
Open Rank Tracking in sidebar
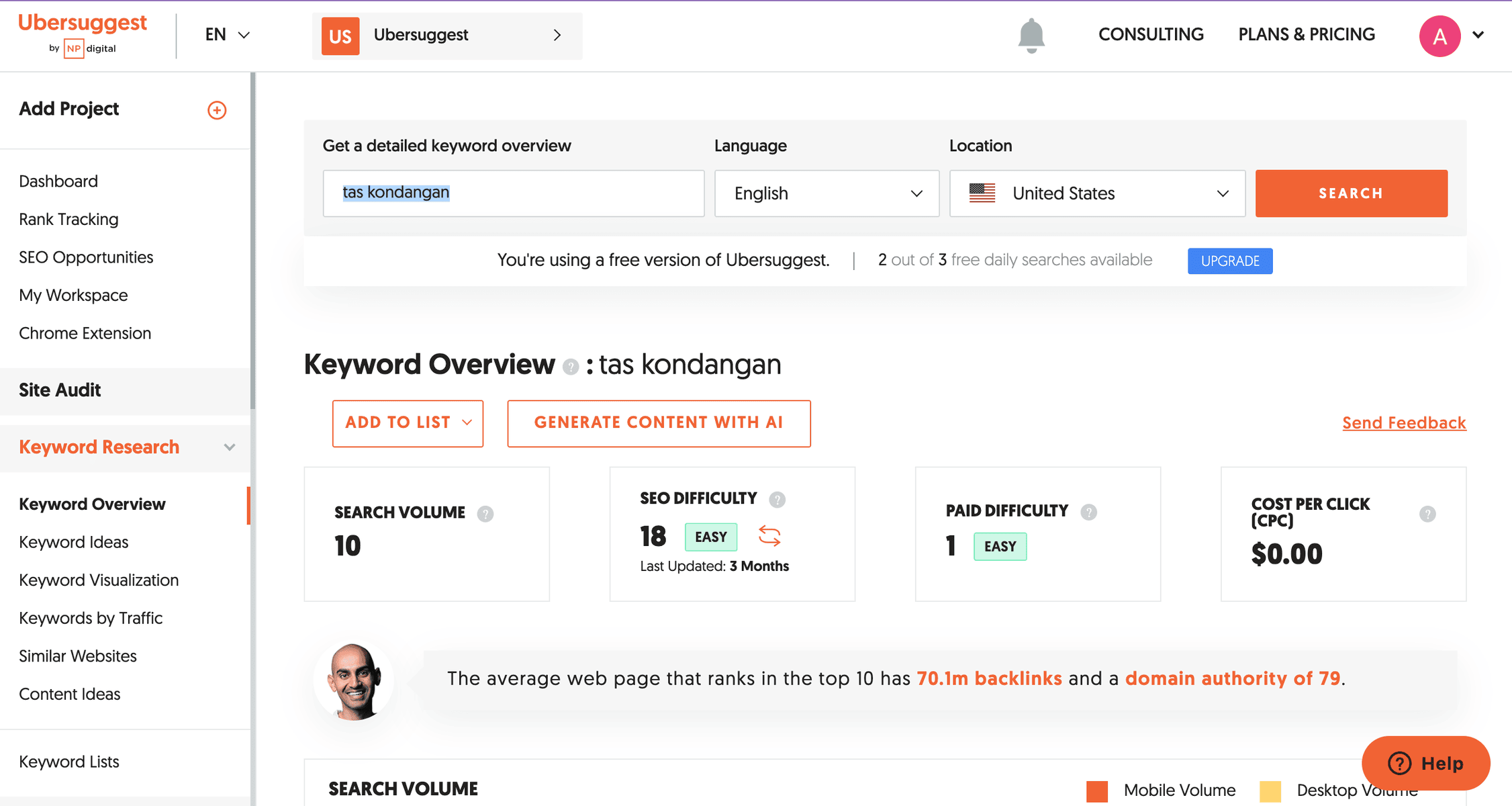pos(68,220)
